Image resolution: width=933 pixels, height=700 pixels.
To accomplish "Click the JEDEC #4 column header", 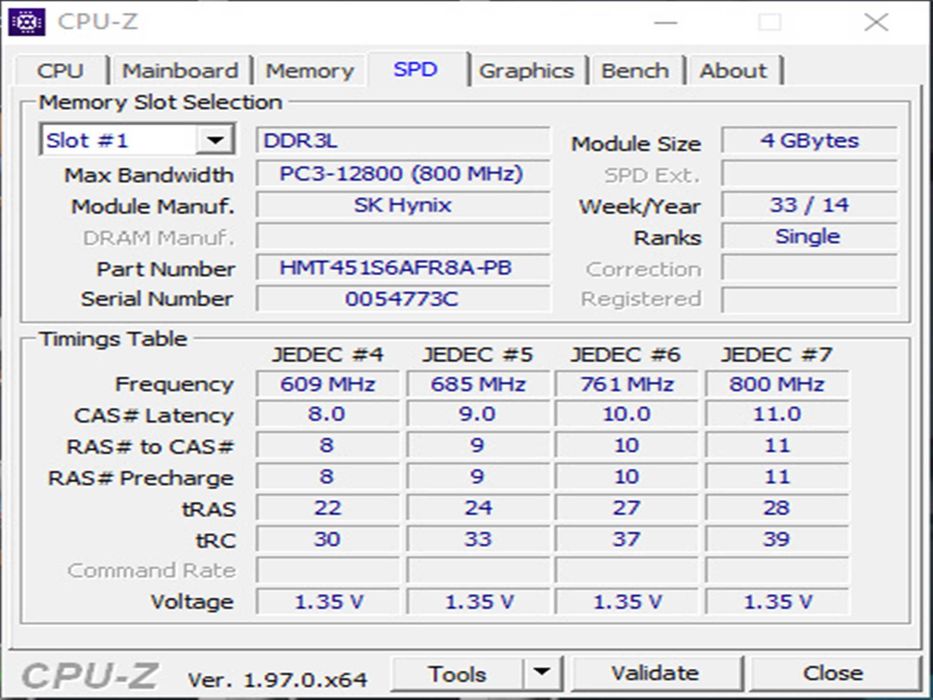I will pos(327,355).
